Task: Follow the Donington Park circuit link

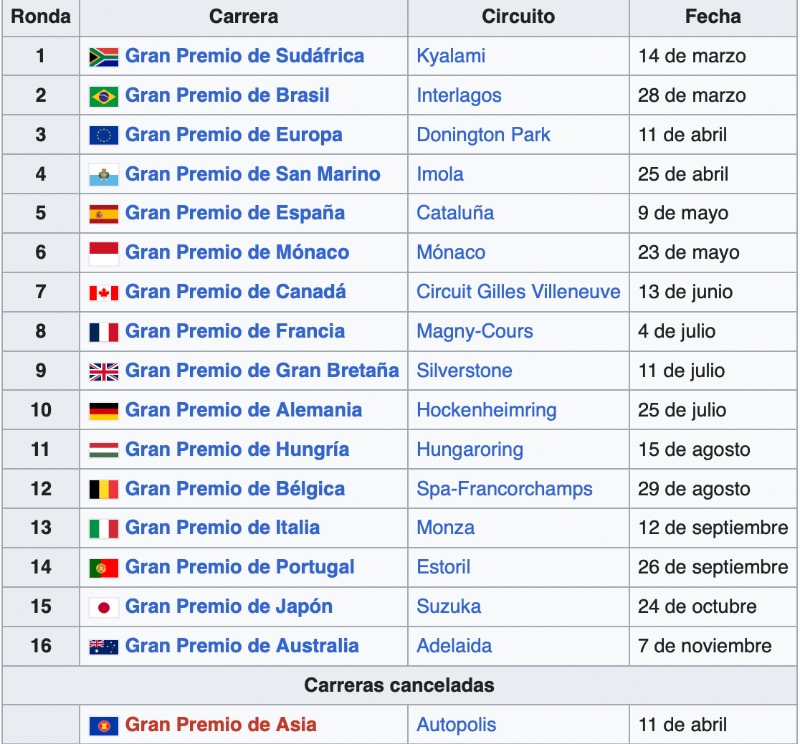Action: 483,135
